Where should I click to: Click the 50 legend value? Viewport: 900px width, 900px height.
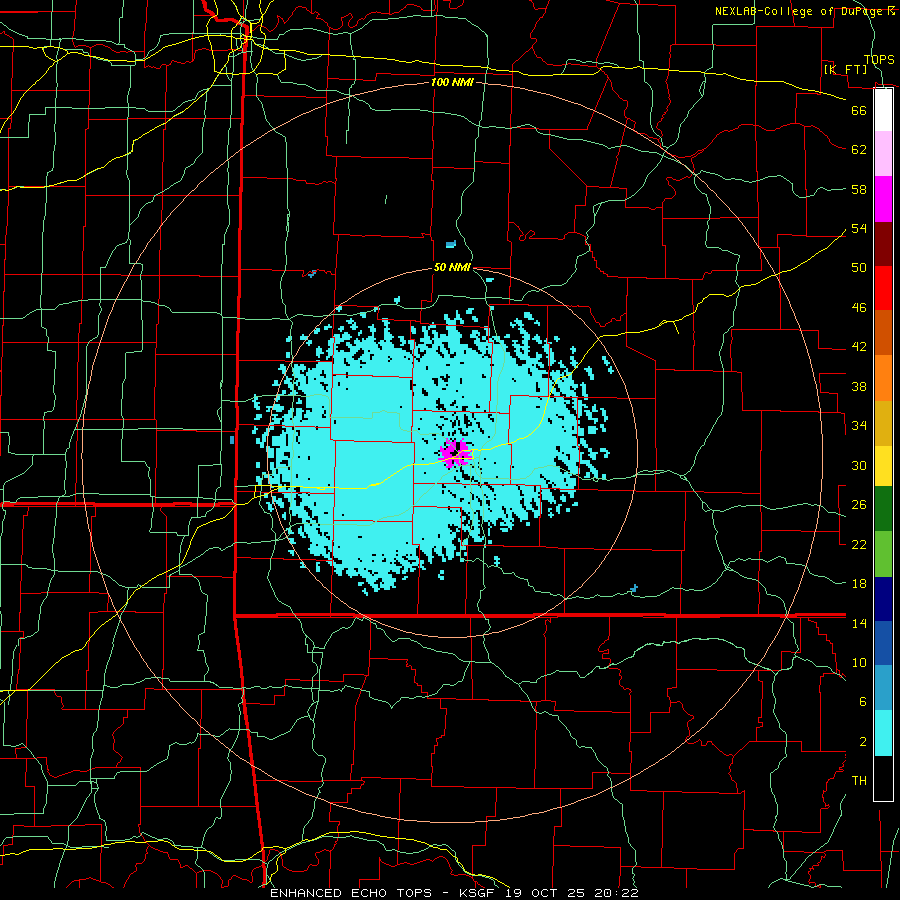[859, 267]
